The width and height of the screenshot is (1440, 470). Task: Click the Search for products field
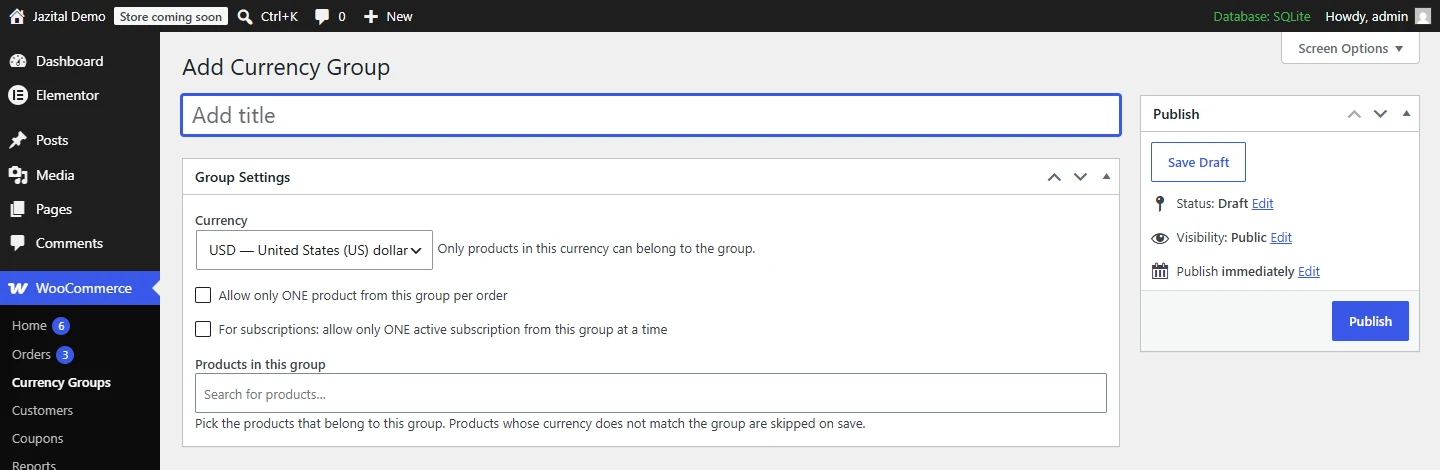pyautogui.click(x=651, y=393)
